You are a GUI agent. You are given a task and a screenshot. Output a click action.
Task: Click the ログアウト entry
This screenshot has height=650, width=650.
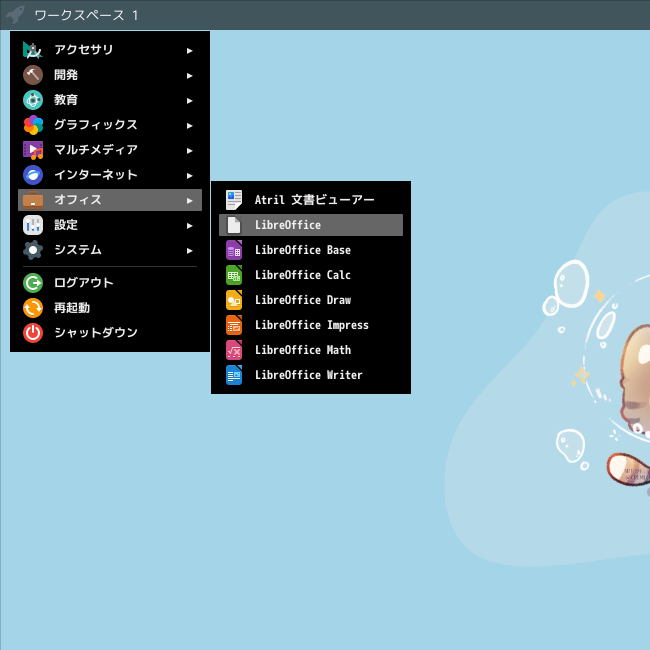point(110,283)
